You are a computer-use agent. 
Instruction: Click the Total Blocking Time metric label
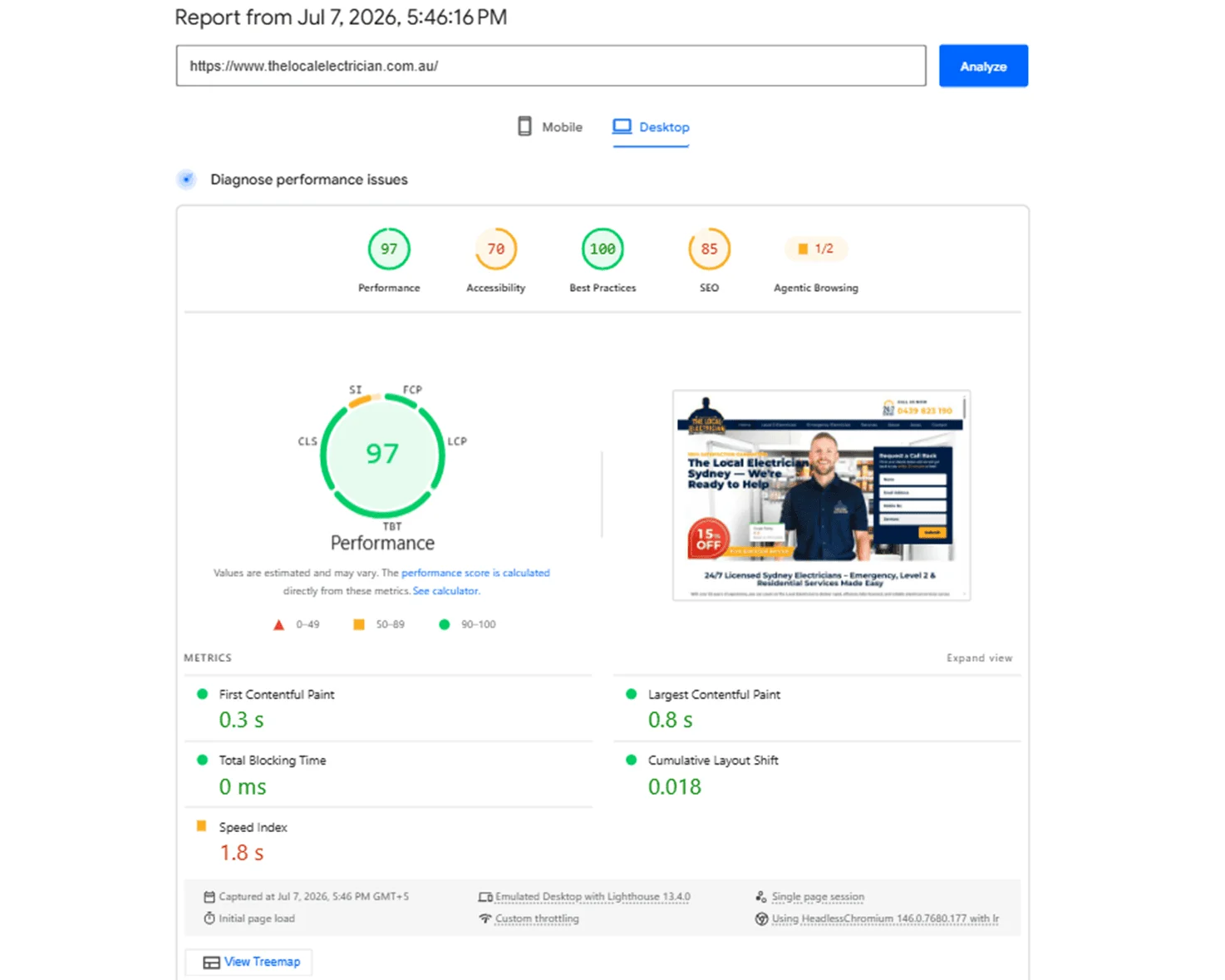coord(273,760)
